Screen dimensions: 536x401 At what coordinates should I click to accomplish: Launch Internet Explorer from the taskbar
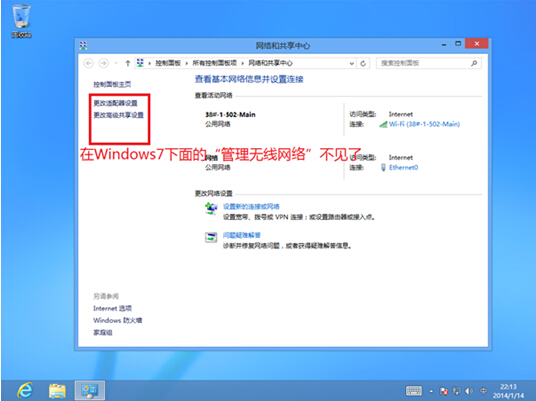[25, 390]
